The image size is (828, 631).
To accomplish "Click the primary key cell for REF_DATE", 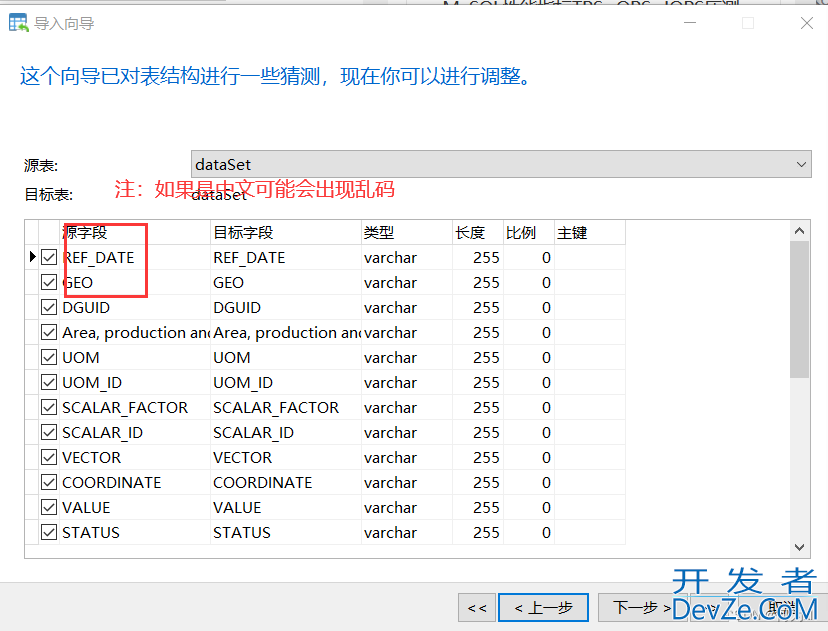I will [x=590, y=257].
